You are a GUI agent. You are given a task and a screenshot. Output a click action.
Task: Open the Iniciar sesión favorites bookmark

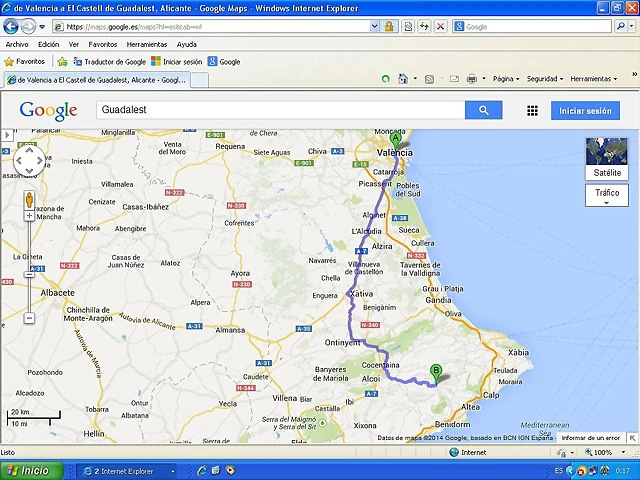click(x=176, y=62)
